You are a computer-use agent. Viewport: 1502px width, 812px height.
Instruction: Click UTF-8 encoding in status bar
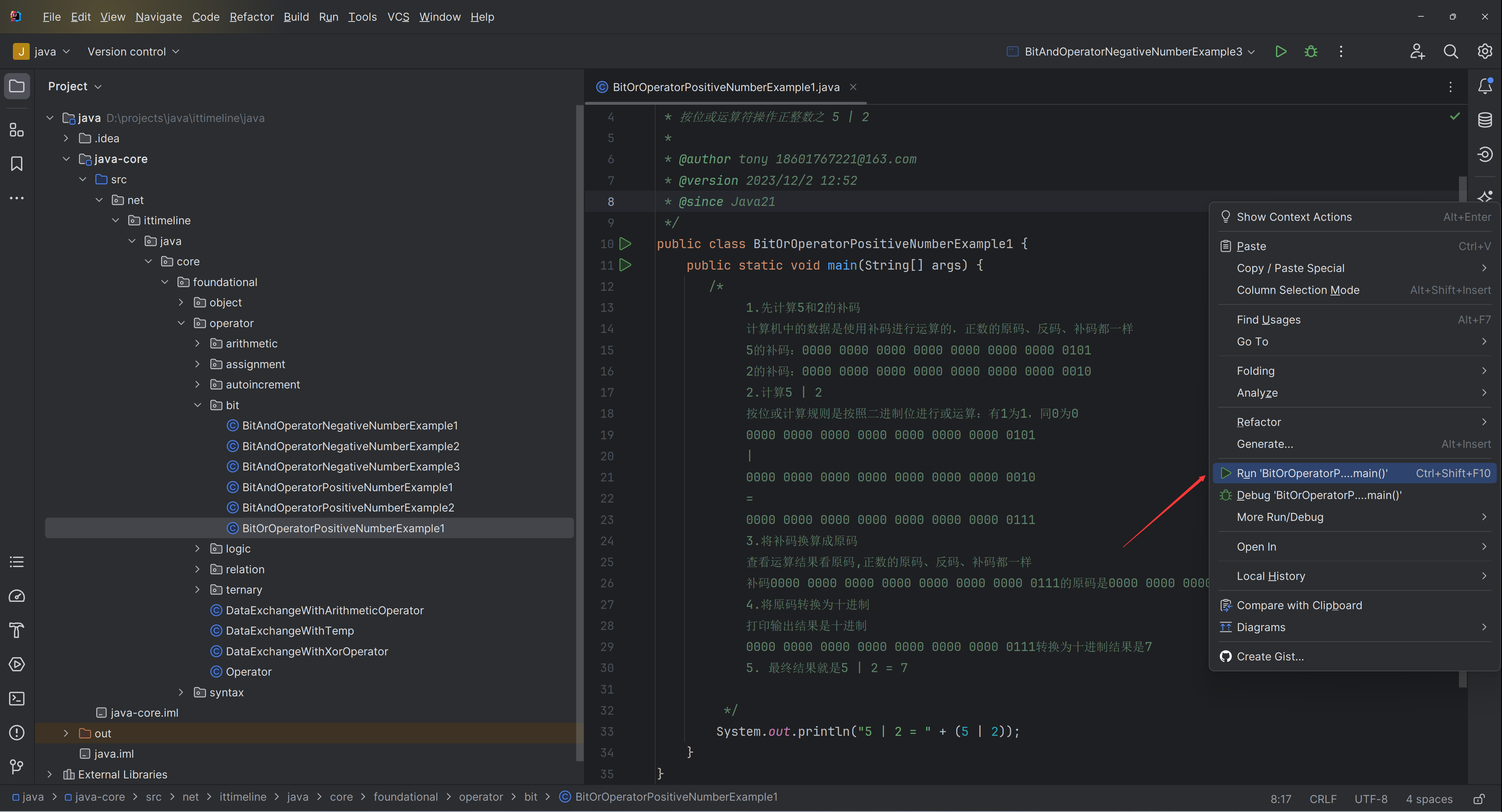point(1370,799)
